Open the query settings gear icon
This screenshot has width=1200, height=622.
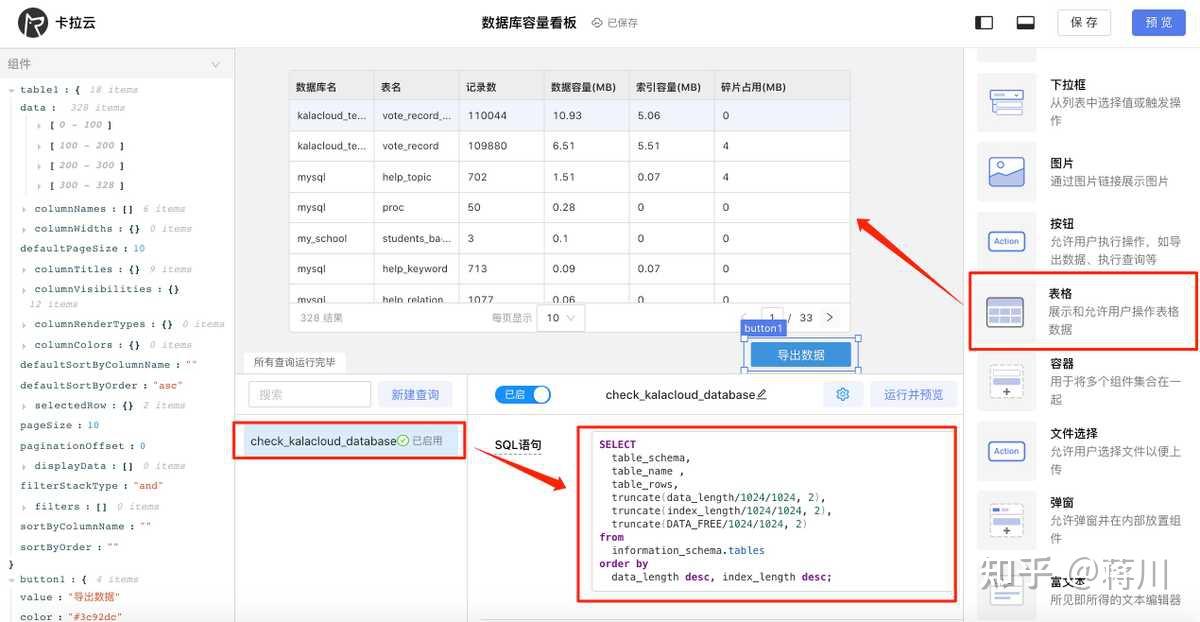(843, 394)
